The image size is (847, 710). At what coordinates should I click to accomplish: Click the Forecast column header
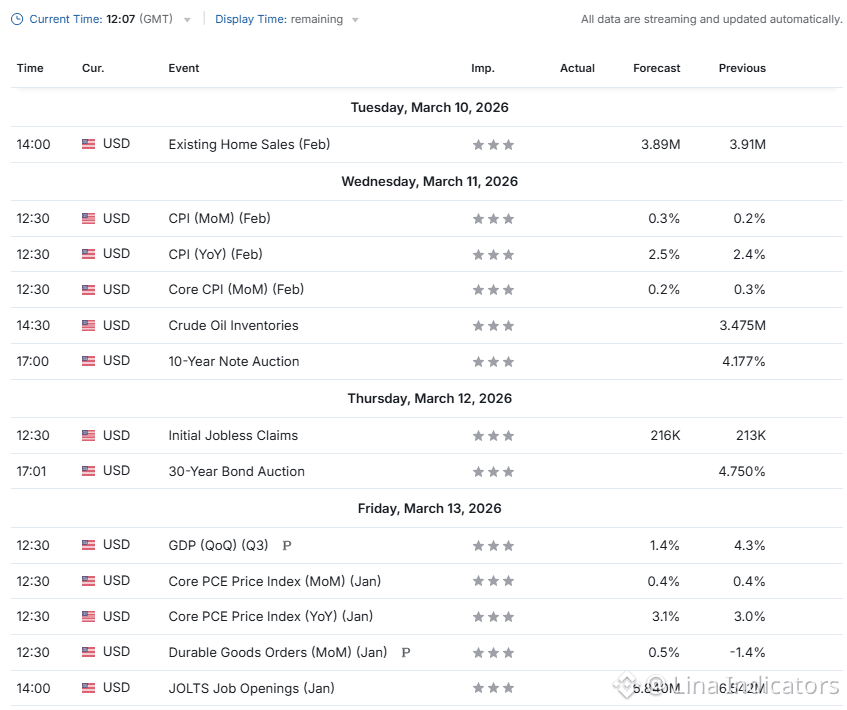[x=657, y=68]
